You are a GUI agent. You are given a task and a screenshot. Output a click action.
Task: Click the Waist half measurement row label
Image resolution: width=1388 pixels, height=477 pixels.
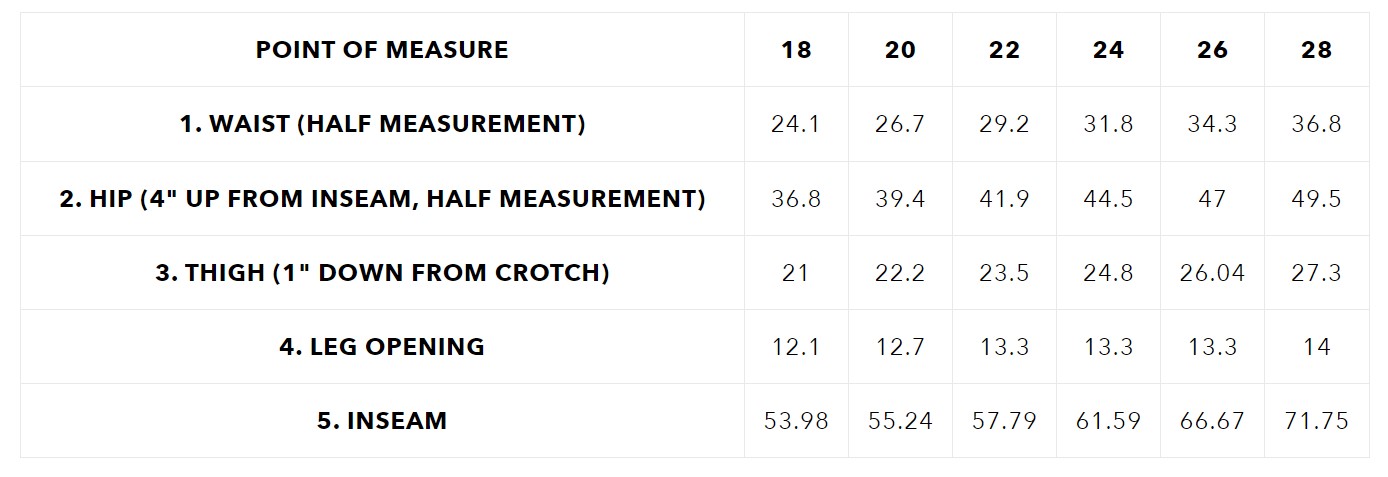tap(382, 124)
